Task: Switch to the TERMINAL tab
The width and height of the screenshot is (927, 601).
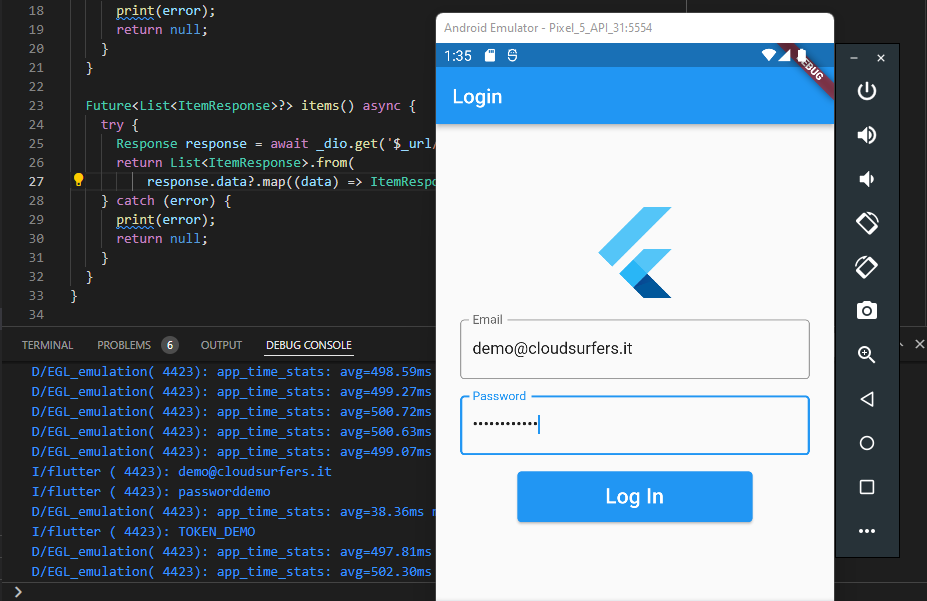Action: point(47,345)
